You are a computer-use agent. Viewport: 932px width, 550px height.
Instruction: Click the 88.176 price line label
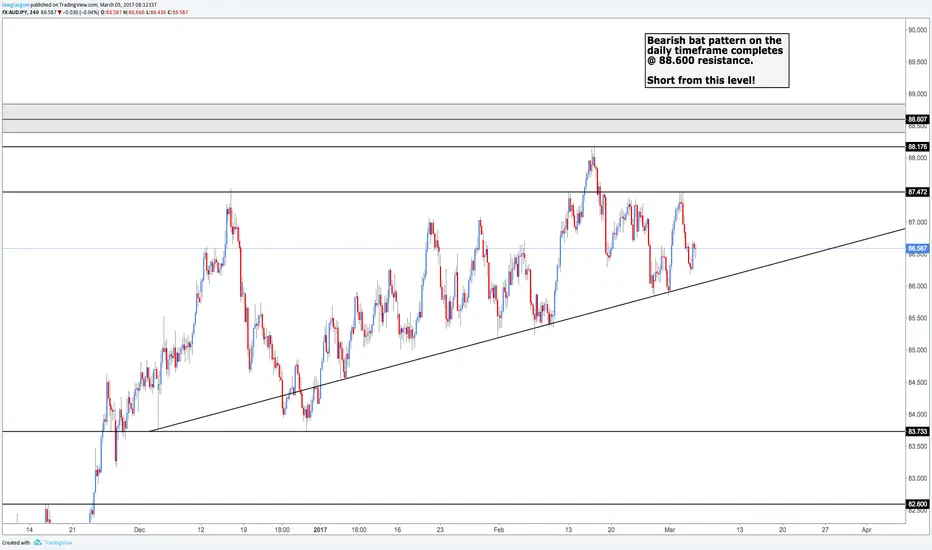918,147
